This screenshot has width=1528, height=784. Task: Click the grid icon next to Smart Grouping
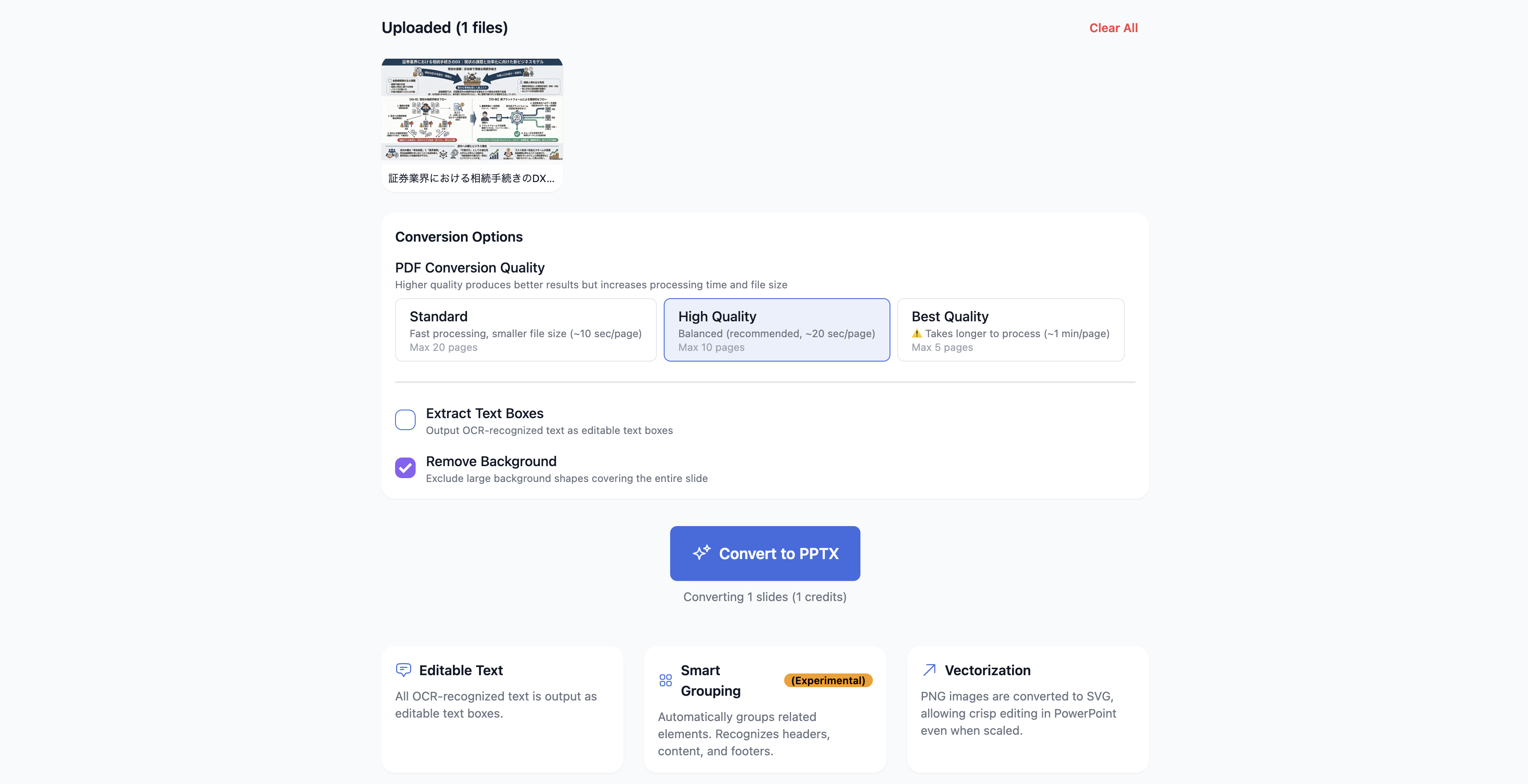point(665,681)
